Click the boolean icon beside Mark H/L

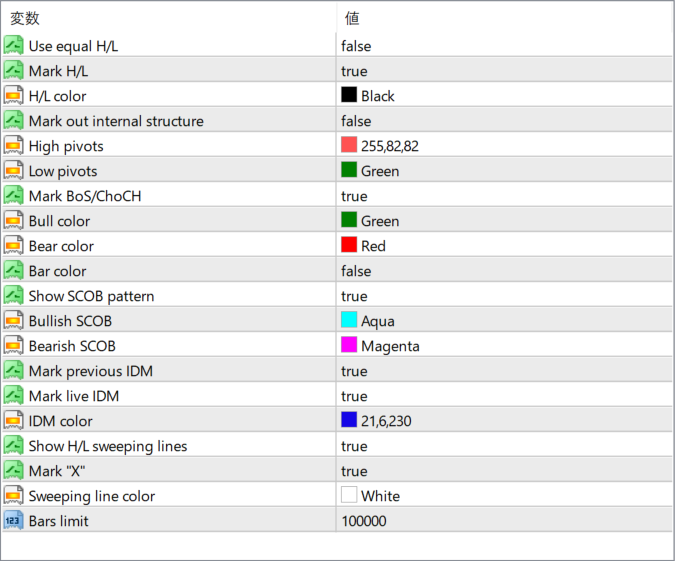tap(13, 71)
